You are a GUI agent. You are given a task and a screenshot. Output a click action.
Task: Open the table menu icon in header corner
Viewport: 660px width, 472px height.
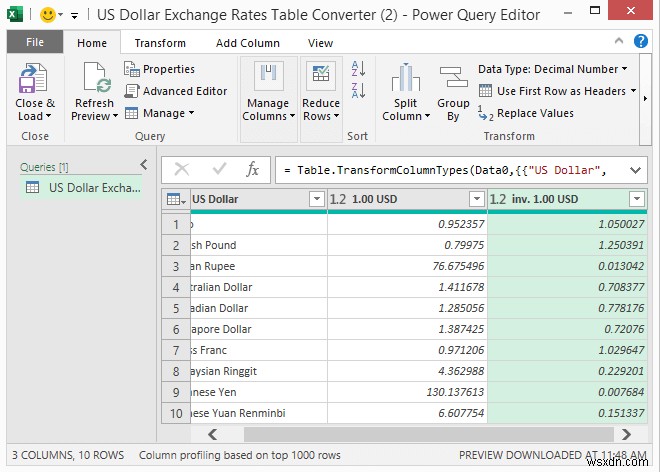pos(176,199)
